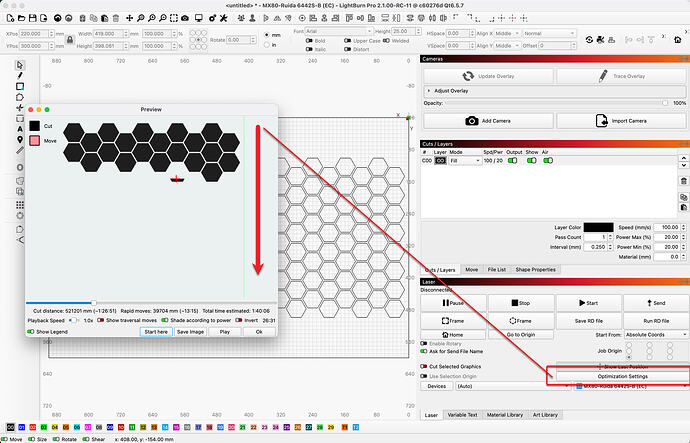The height and width of the screenshot is (443, 690).
Task: Toggle Shade according to power in Preview
Action: pos(165,320)
